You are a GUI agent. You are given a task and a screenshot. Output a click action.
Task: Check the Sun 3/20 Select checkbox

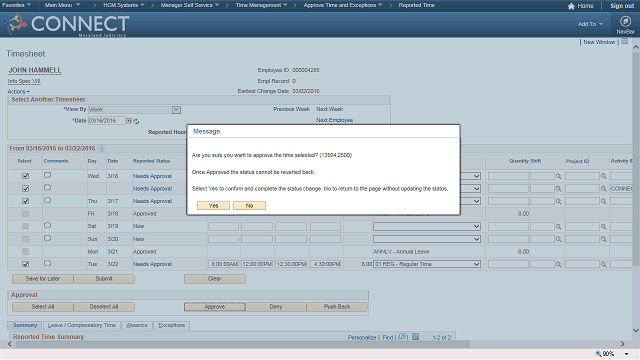25,239
